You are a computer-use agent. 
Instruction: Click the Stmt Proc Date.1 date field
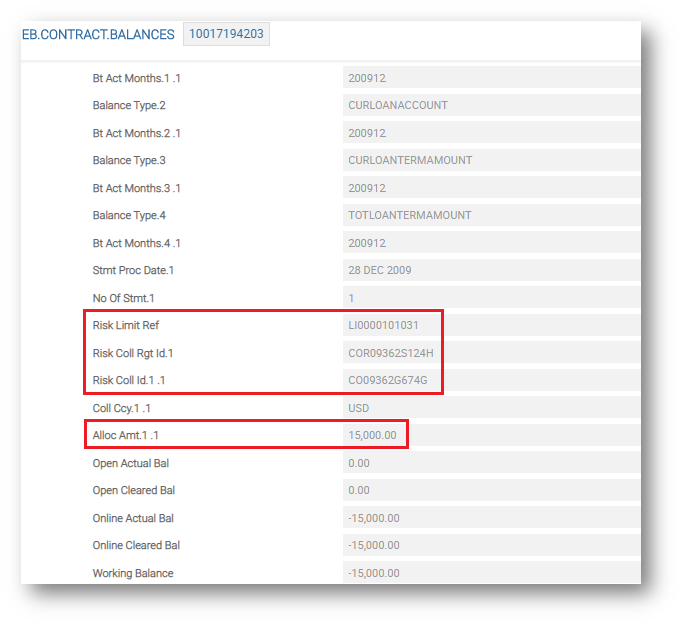(490, 270)
